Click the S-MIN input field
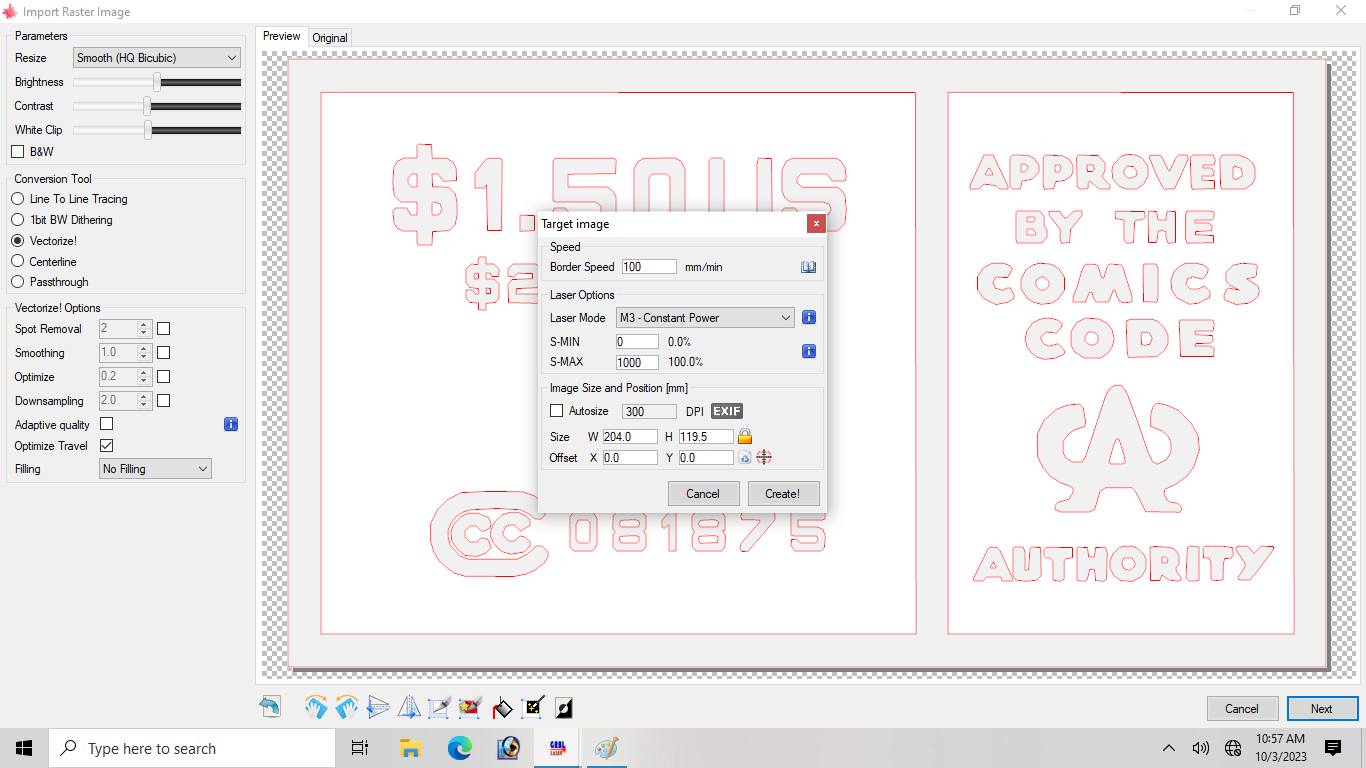 click(x=637, y=342)
